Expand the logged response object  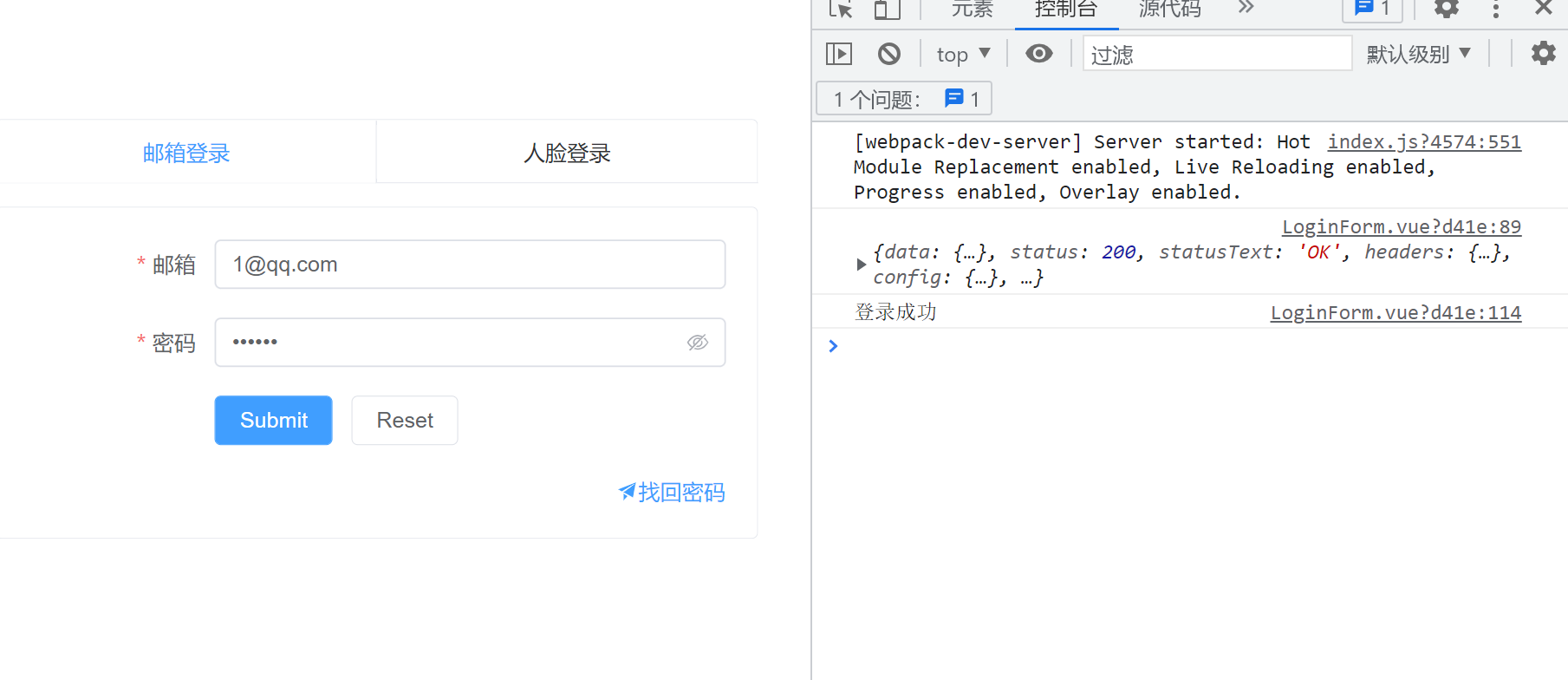861,265
